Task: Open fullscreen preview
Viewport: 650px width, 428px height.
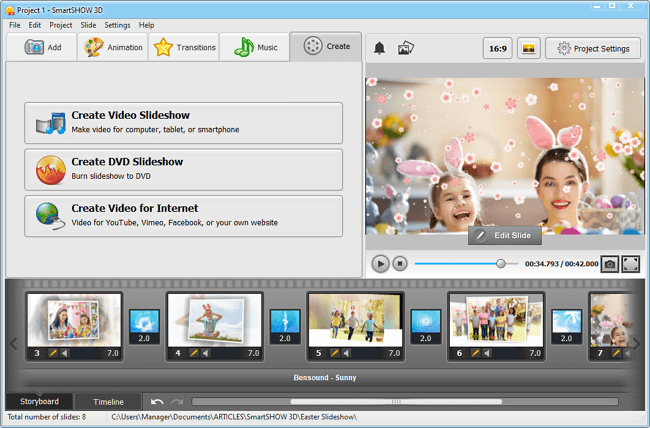Action: [x=630, y=264]
